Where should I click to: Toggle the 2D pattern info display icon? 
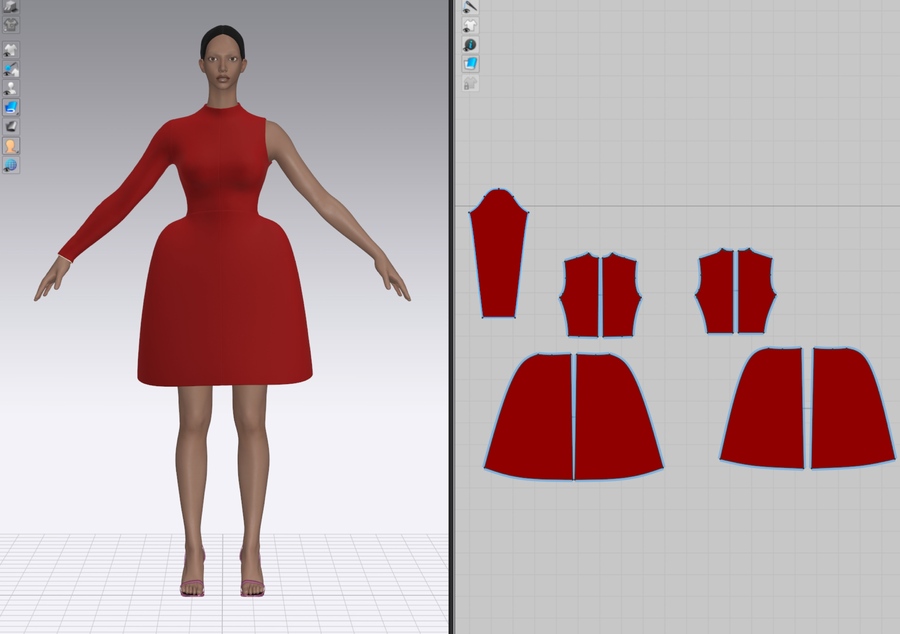471,45
